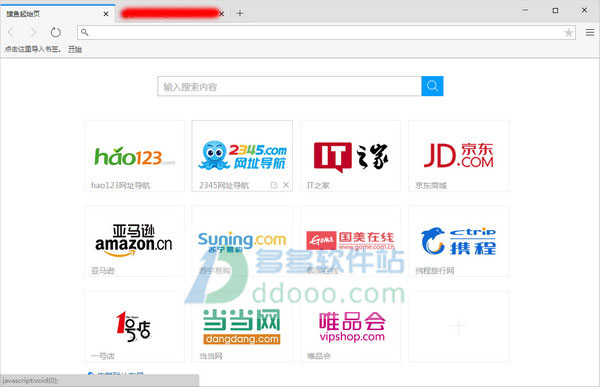Image resolution: width=600 pixels, height=387 pixels.
Task: Open the IT之家 speed dial tile
Action: click(351, 156)
